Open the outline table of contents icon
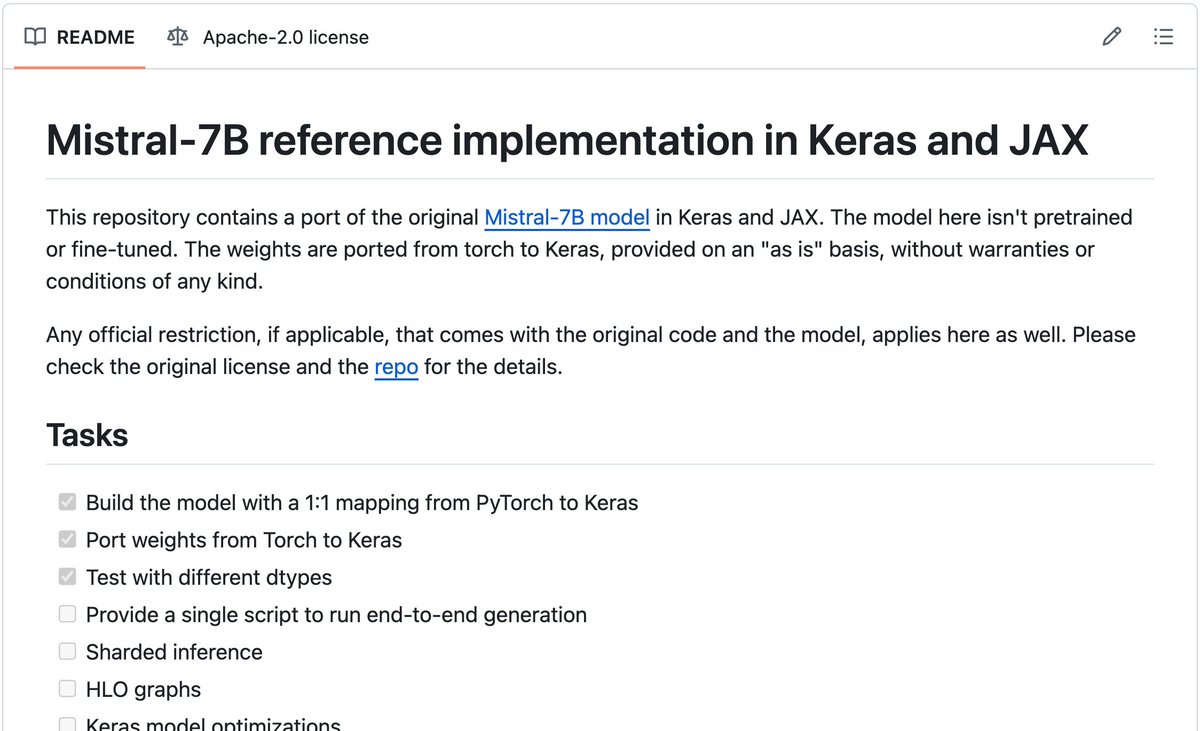 (1163, 37)
